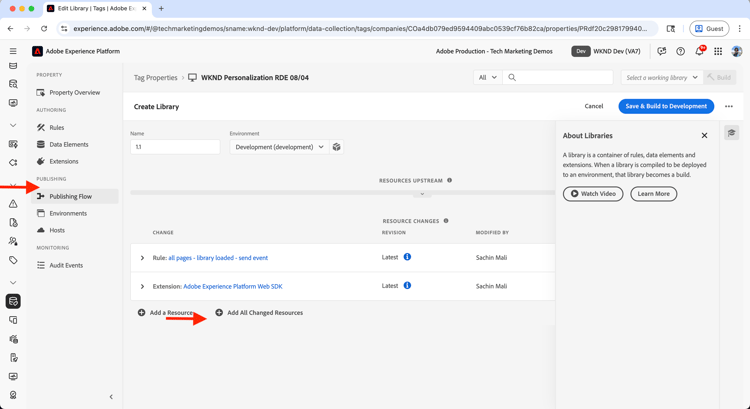Screen dimensions: 750x409
Task: Select the highlighted data collection icon in left rail
Action: pyautogui.click(x=13, y=301)
